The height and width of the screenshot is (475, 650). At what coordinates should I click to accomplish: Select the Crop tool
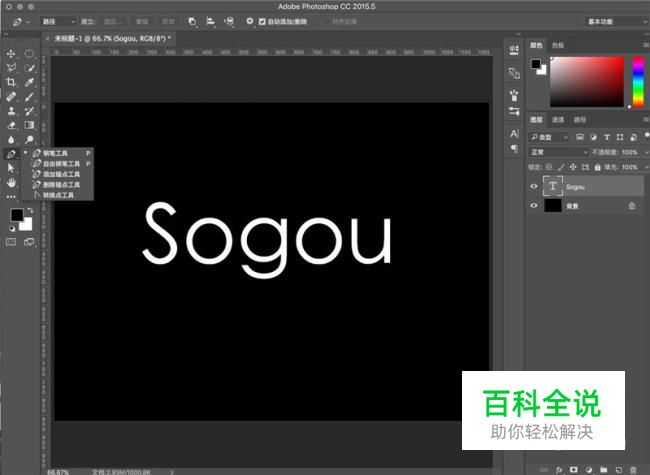11,82
